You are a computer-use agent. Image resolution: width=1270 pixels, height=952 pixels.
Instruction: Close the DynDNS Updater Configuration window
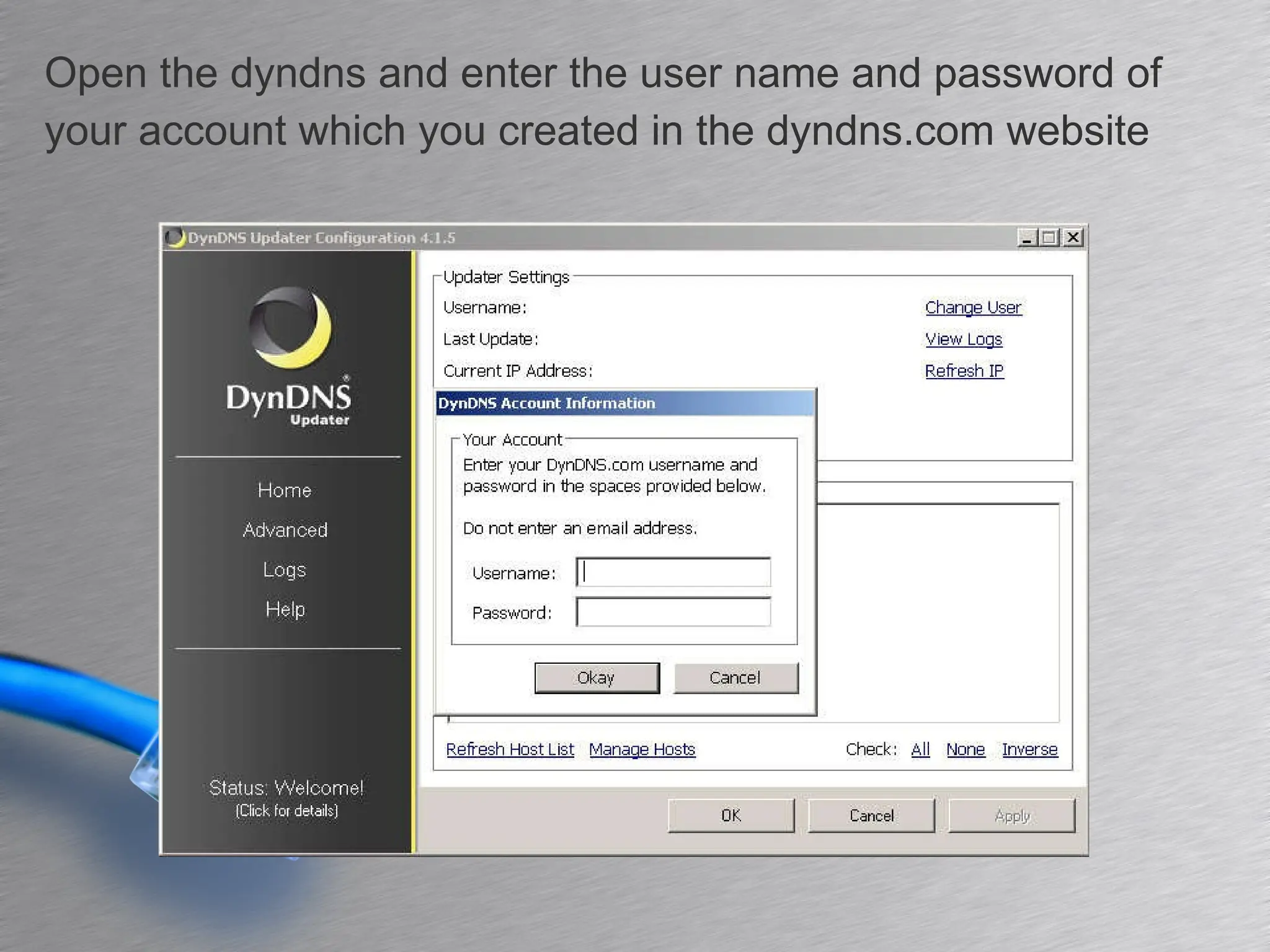[1073, 237]
